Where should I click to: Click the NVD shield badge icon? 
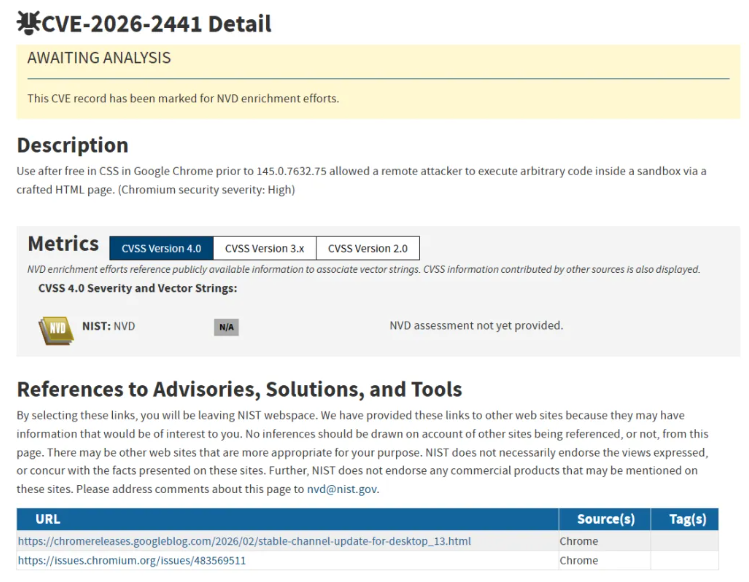pos(56,329)
